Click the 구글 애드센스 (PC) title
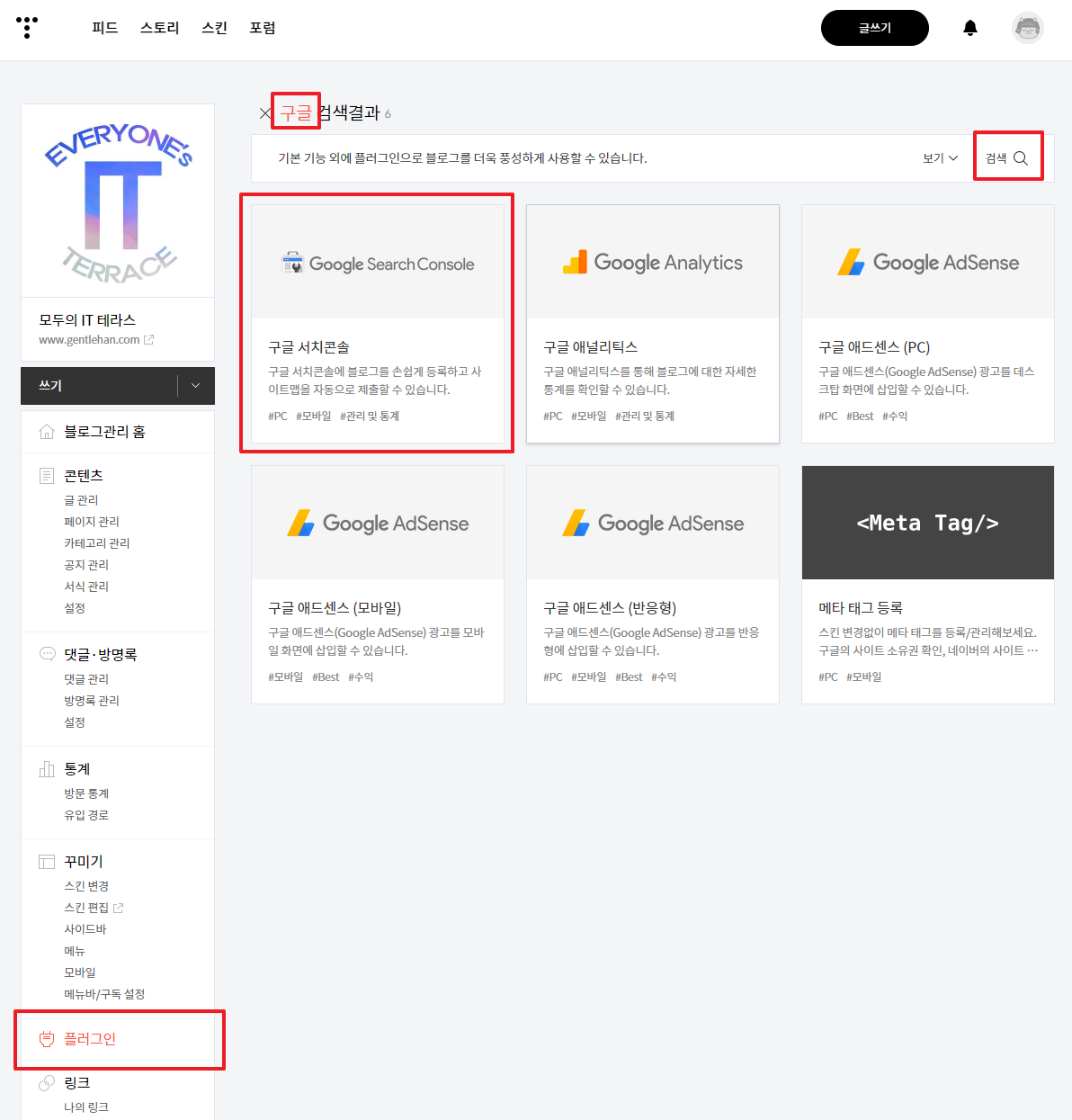This screenshot has width=1072, height=1120. 874,347
